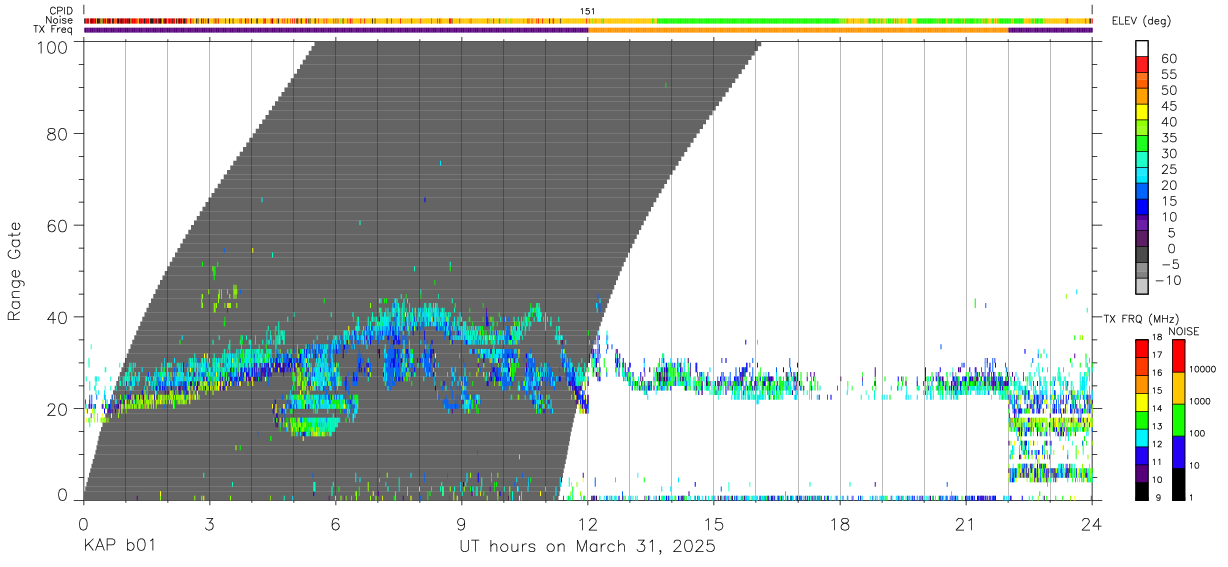Select the green 100-1000 NOISE swatch

1178,420
